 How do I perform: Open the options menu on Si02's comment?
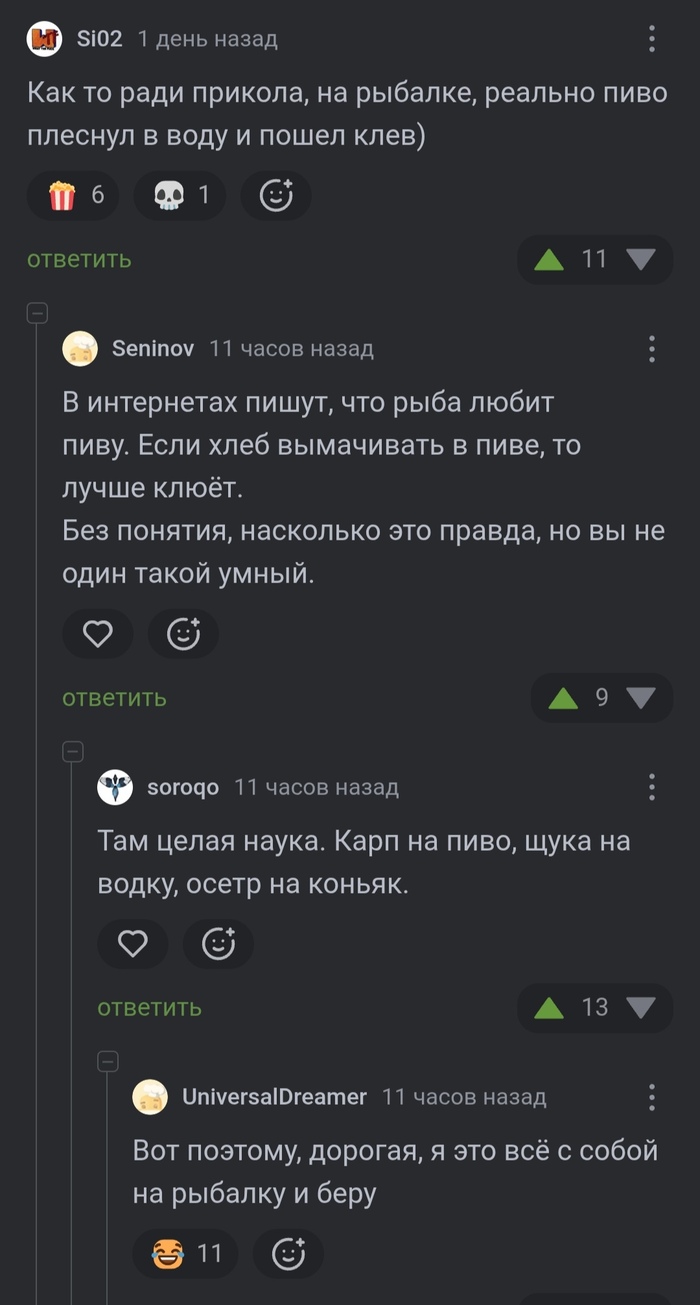coord(651,36)
